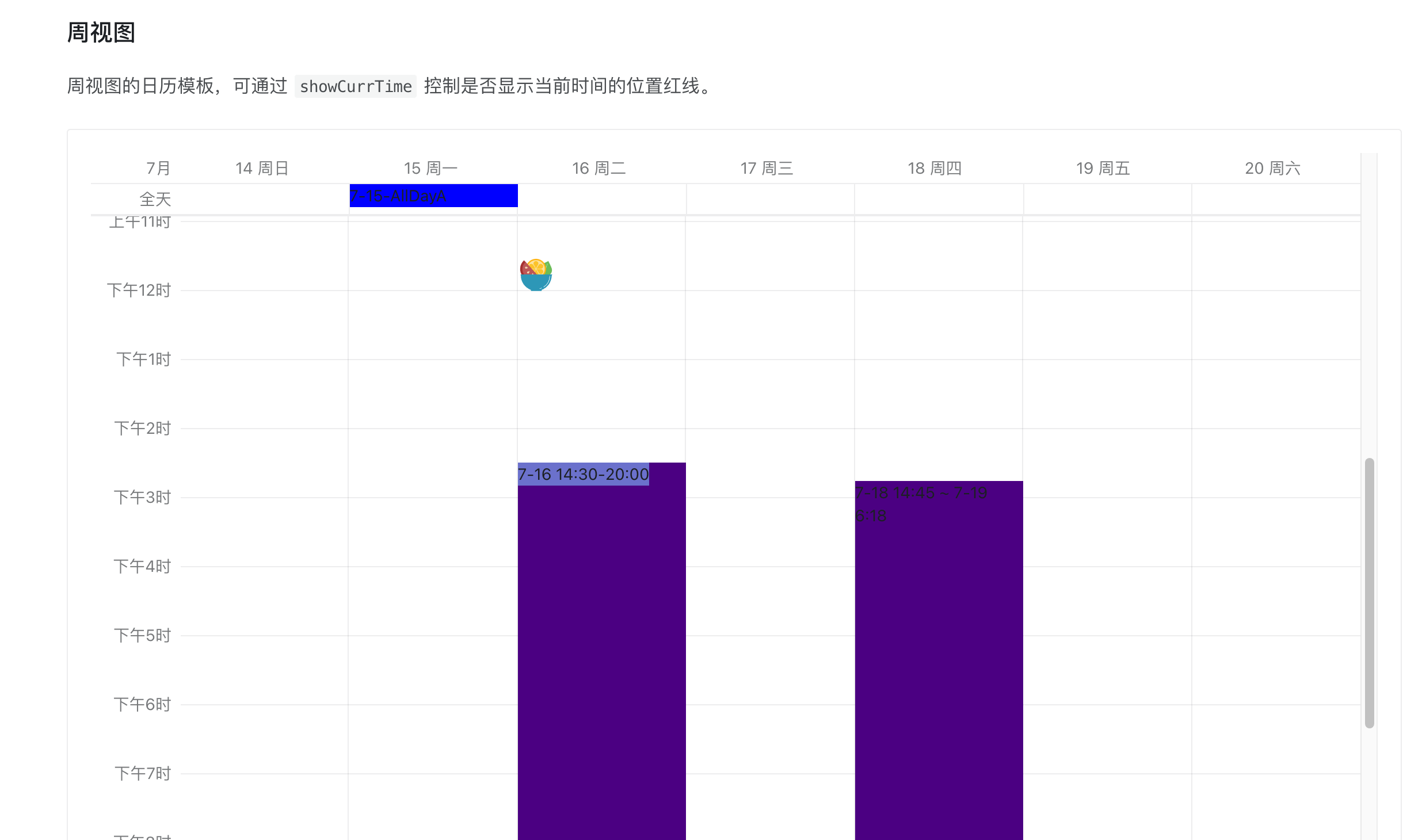This screenshot has width=1403, height=840.
Task: Click the 下午3时 time label
Action: (x=142, y=497)
